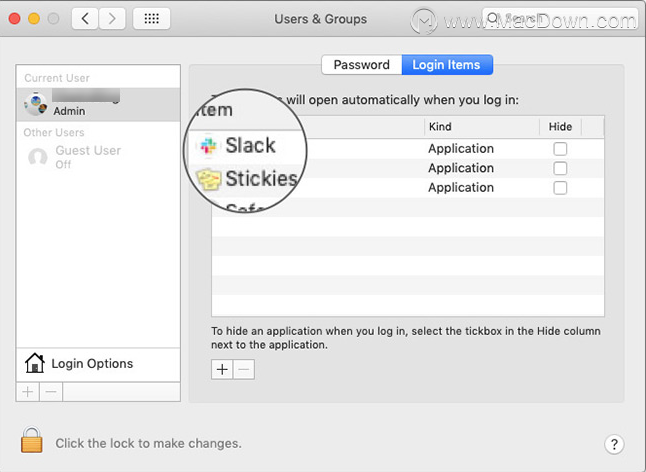Click the Search field in toolbar

click(559, 19)
